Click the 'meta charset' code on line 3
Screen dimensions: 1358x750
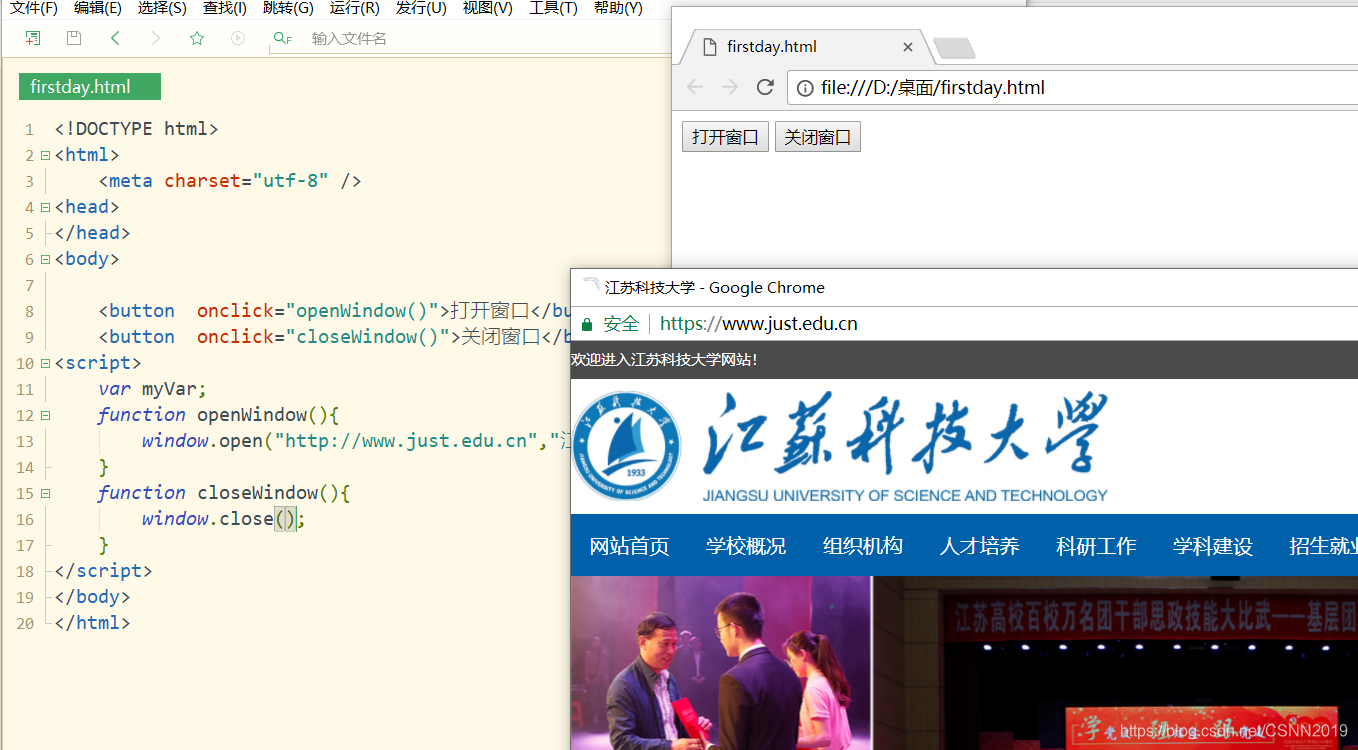(x=230, y=181)
